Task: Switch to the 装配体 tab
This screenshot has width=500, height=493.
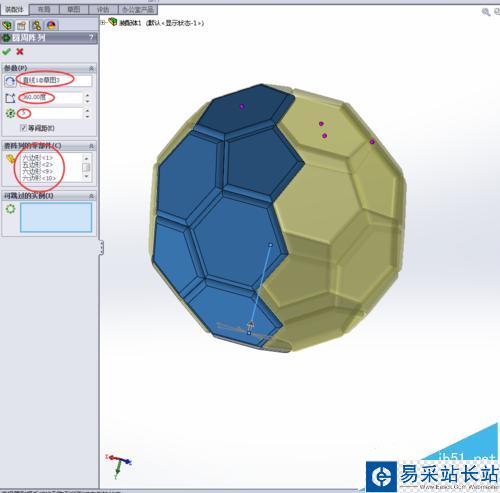Action: 15,9
